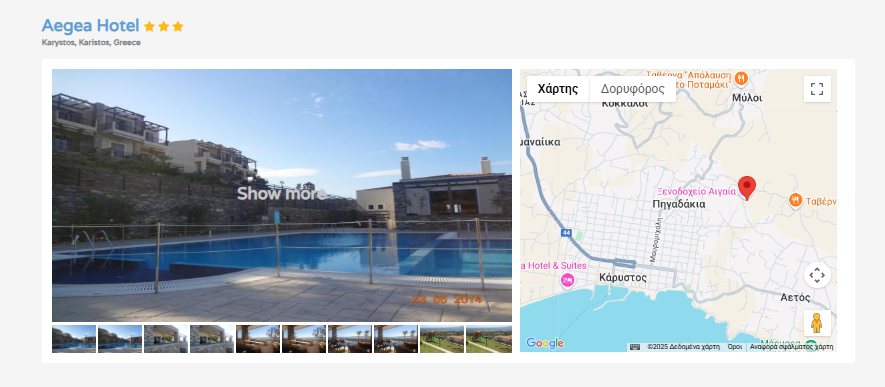
Task: Click the Ξενοδοχείο Αιγαία map label
Action: tap(696, 192)
